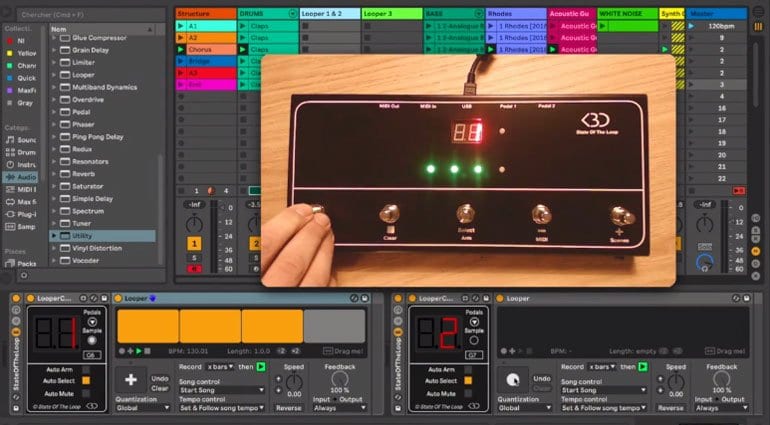This screenshot has height=425, width=770.
Task: Open the Max for Live category
Action: [x=21, y=201]
